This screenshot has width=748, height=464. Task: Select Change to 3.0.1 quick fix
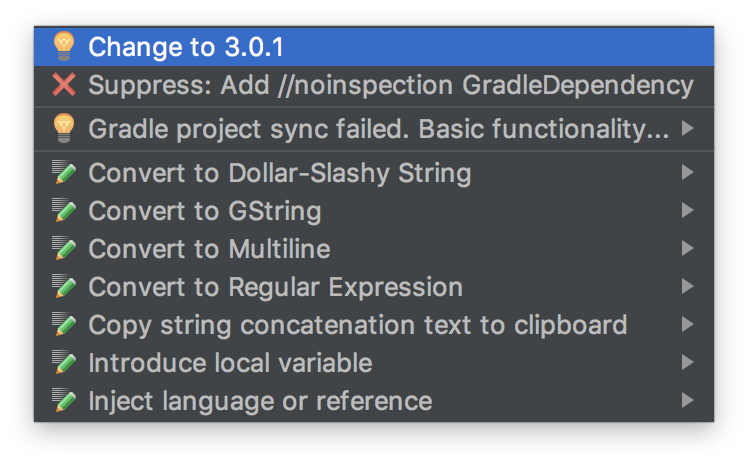tap(374, 46)
